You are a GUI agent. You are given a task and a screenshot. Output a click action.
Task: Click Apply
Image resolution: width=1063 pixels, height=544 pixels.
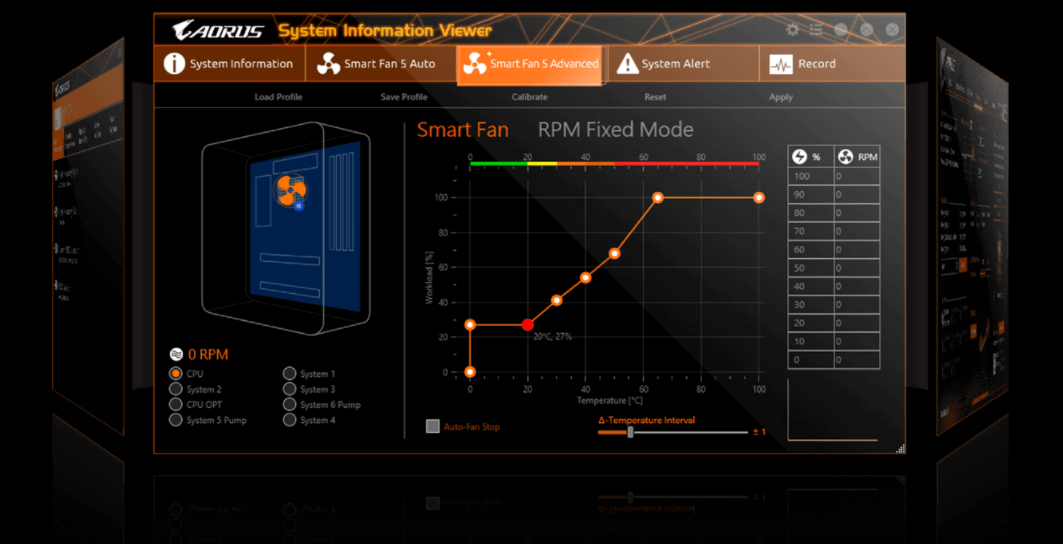pyautogui.click(x=780, y=97)
